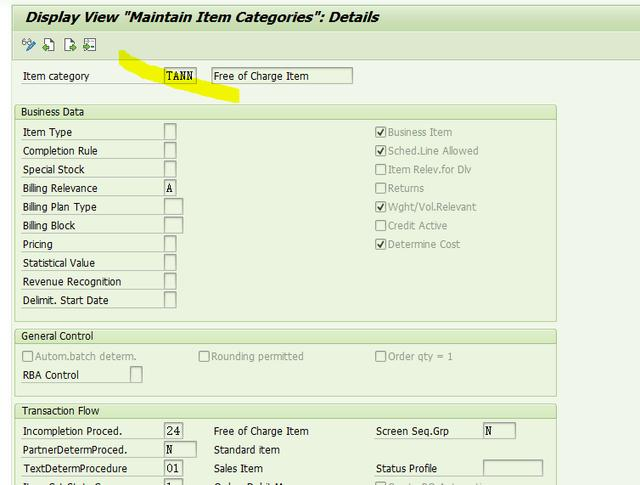Click the TextDetermProcedure field
Image resolution: width=640 pixels, height=485 pixels.
click(x=173, y=468)
